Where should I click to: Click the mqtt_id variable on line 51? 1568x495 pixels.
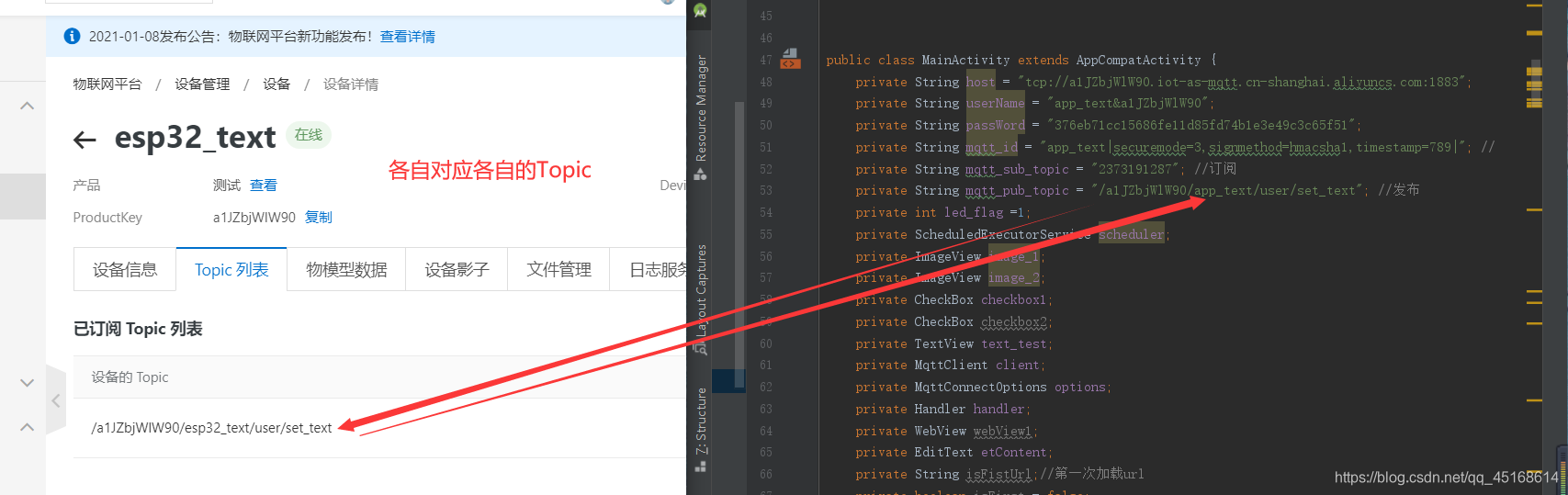991,147
